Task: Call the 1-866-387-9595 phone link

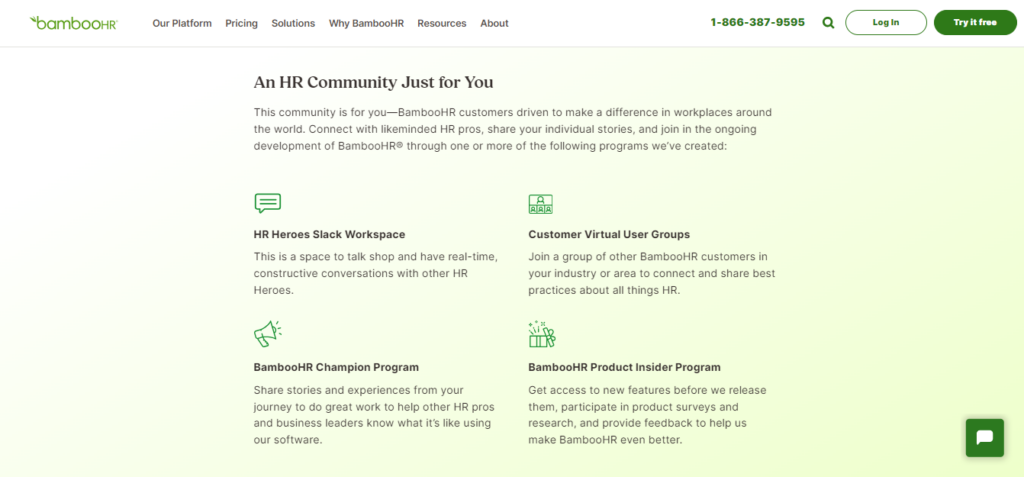Action: point(758,22)
